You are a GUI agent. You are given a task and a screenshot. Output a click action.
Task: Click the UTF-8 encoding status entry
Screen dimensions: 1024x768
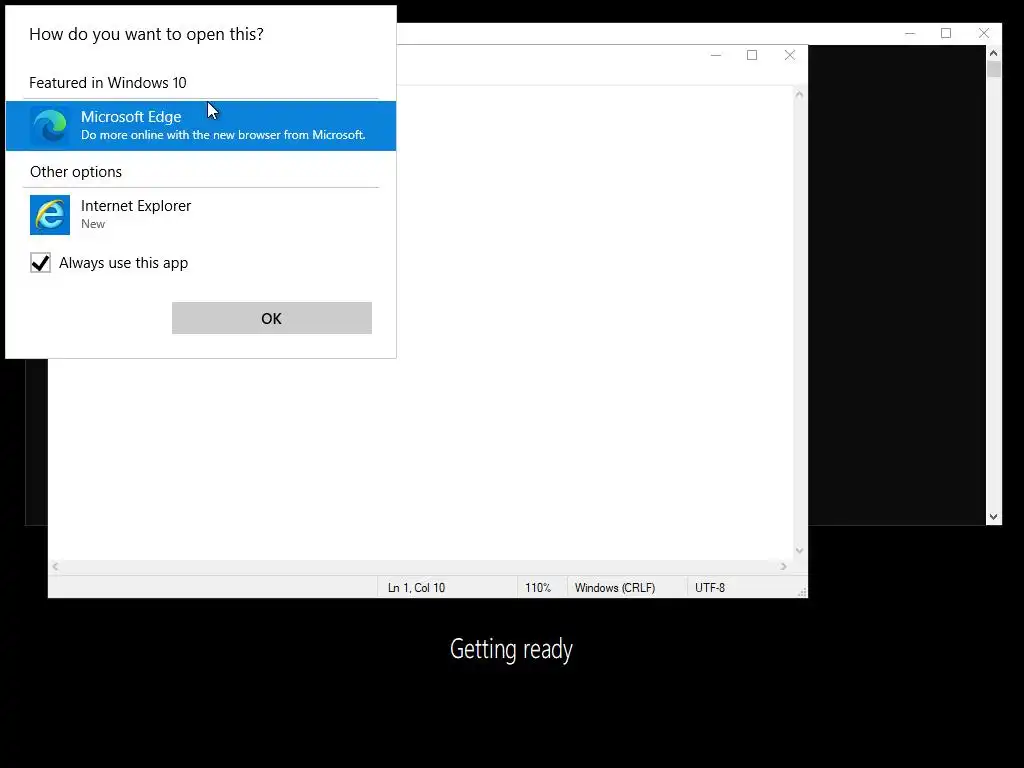point(710,588)
